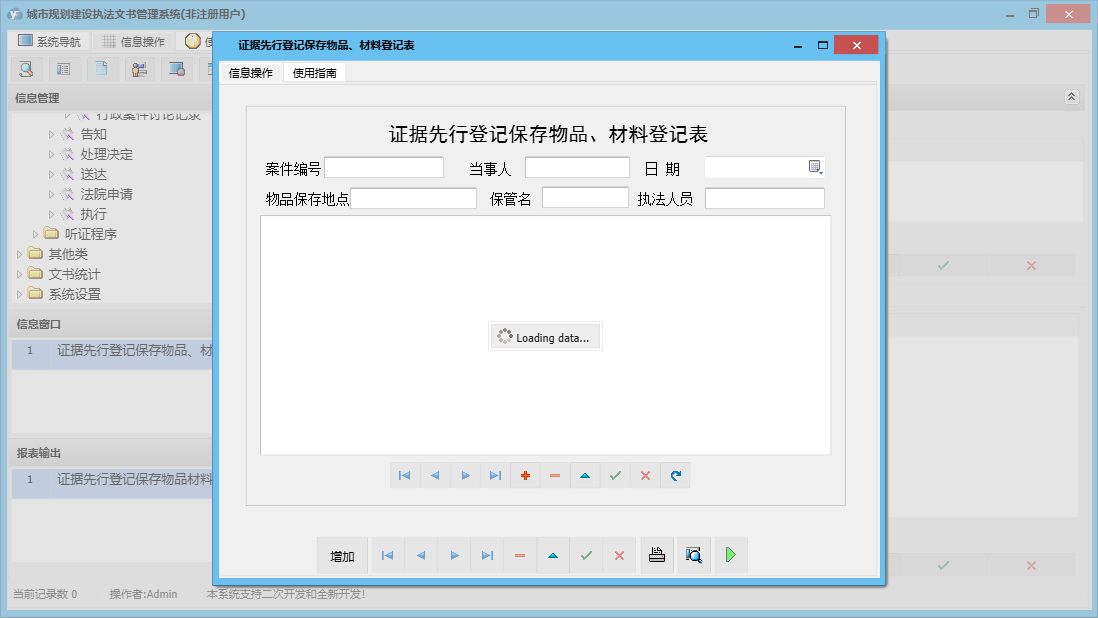Viewport: 1098px width, 618px height.
Task: Click inside the 案件编号 input field
Action: pos(384,166)
